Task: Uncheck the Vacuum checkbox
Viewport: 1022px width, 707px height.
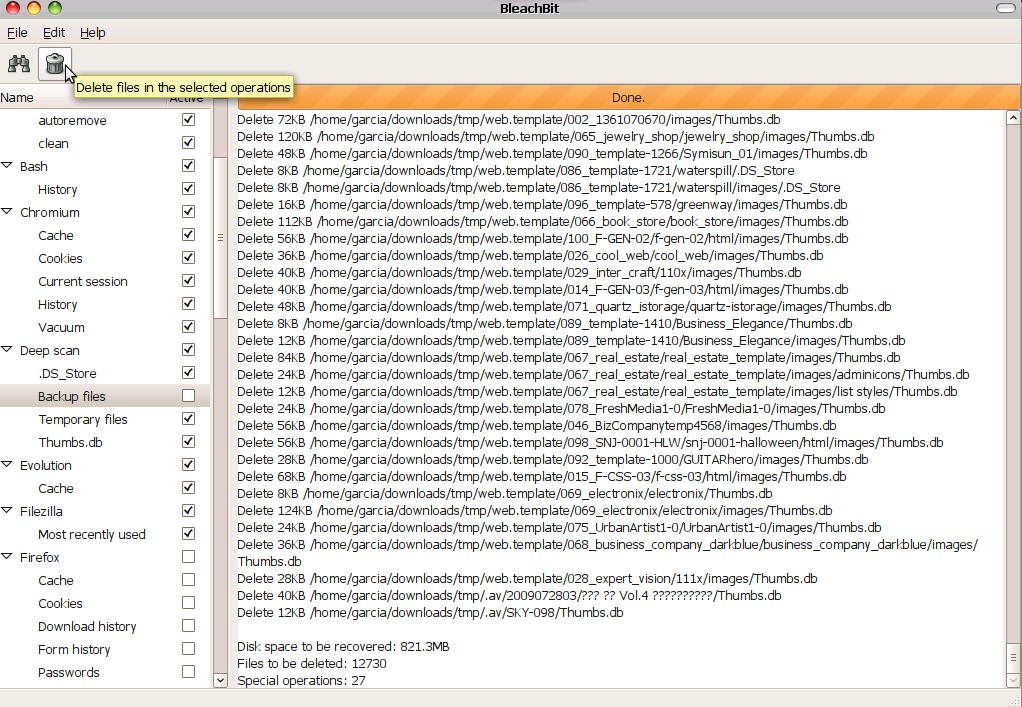Action: coord(188,326)
